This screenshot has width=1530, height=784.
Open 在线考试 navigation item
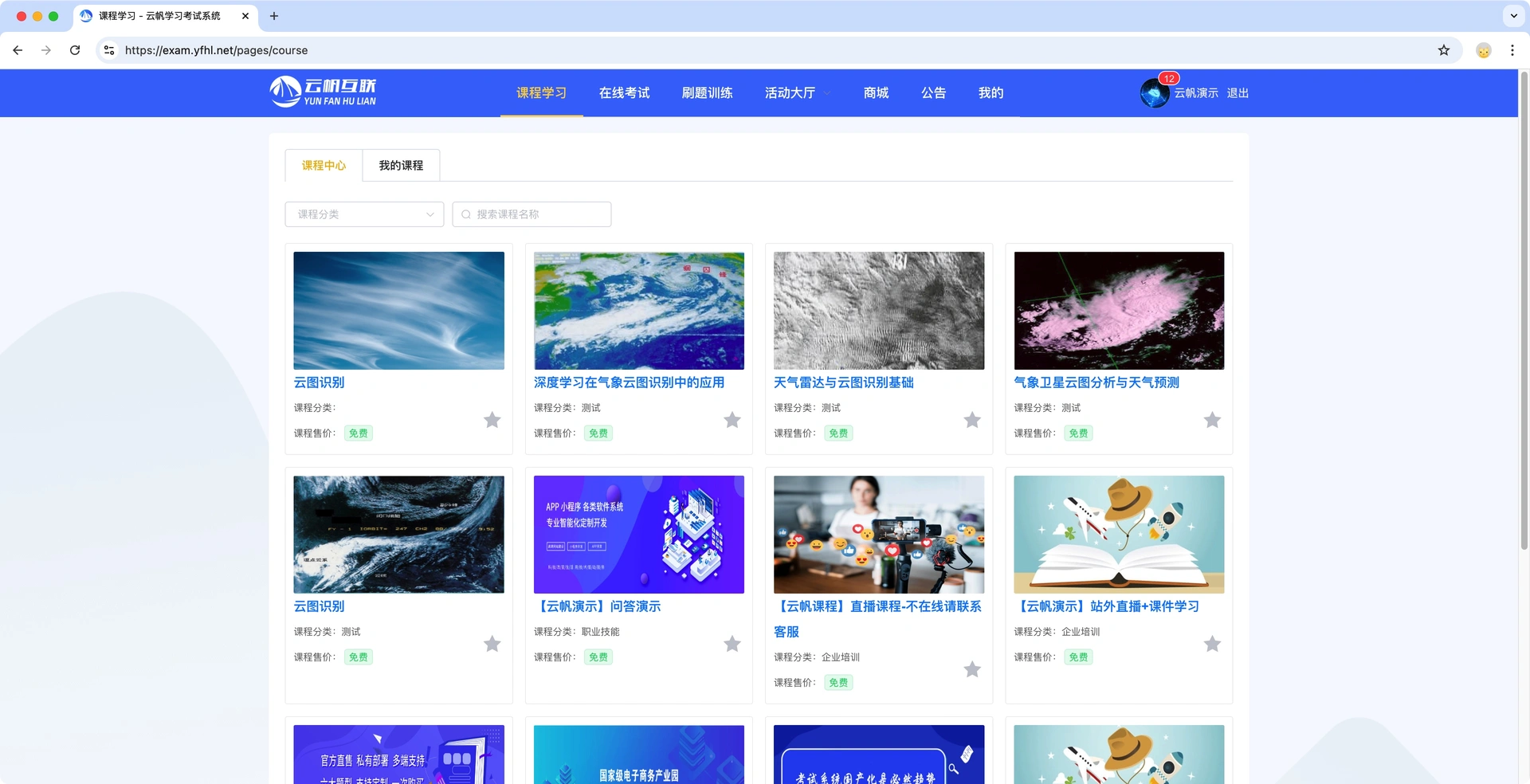pos(625,92)
